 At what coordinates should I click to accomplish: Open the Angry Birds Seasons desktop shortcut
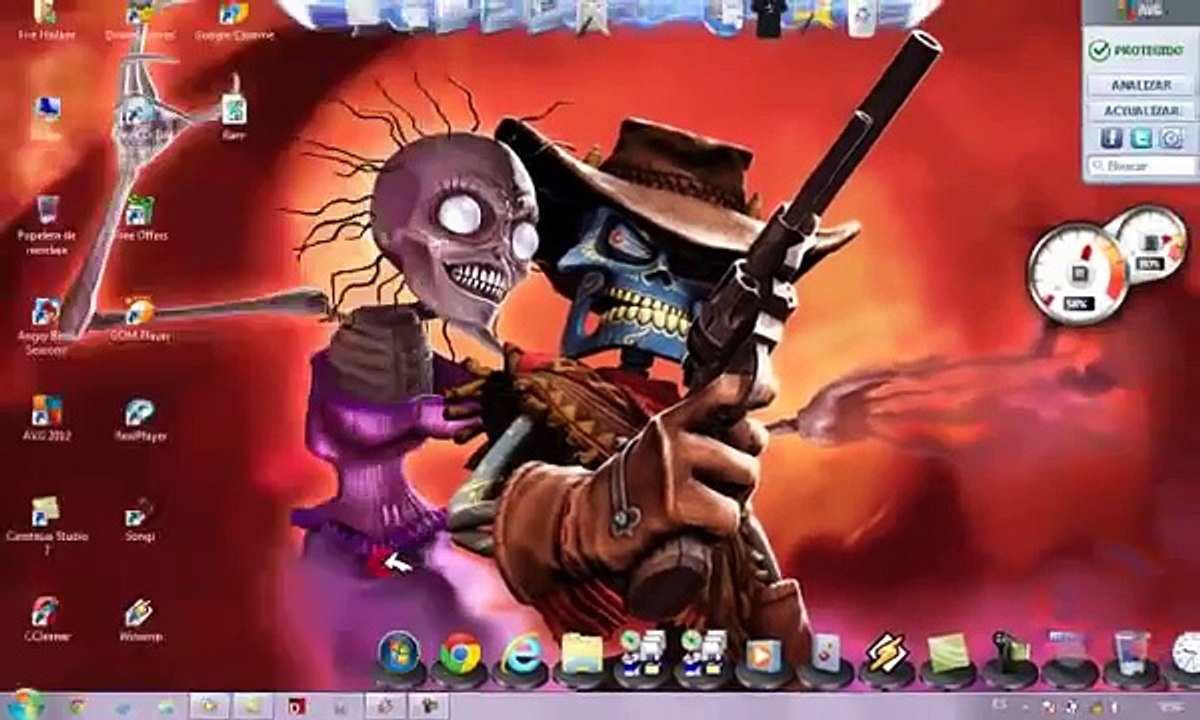pyautogui.click(x=44, y=323)
